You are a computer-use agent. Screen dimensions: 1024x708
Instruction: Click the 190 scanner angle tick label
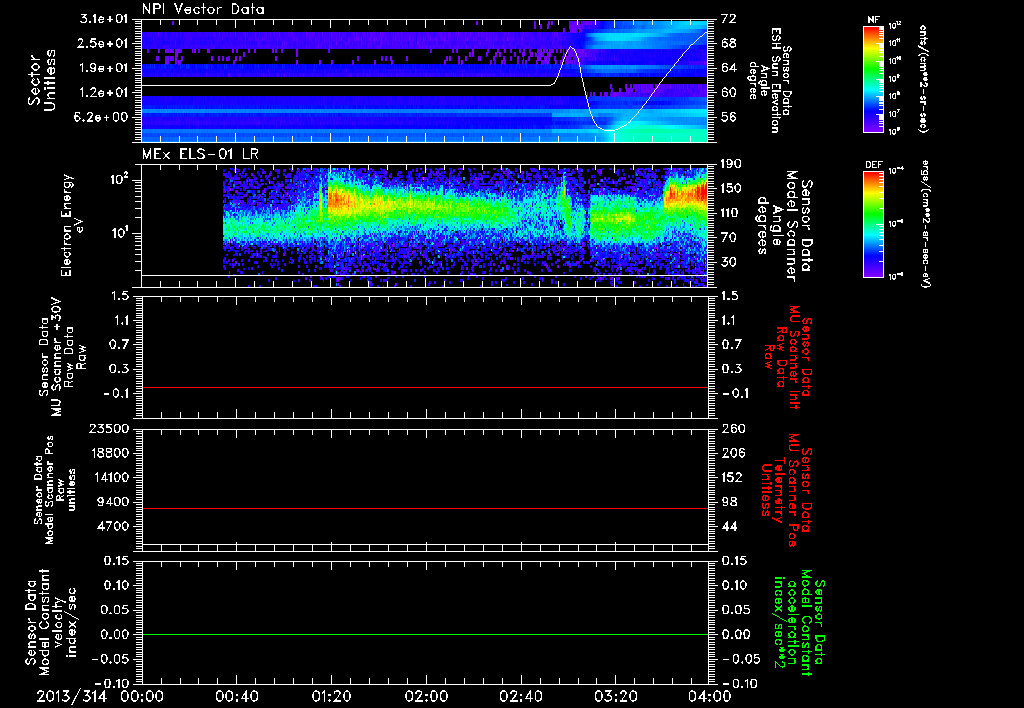point(731,164)
